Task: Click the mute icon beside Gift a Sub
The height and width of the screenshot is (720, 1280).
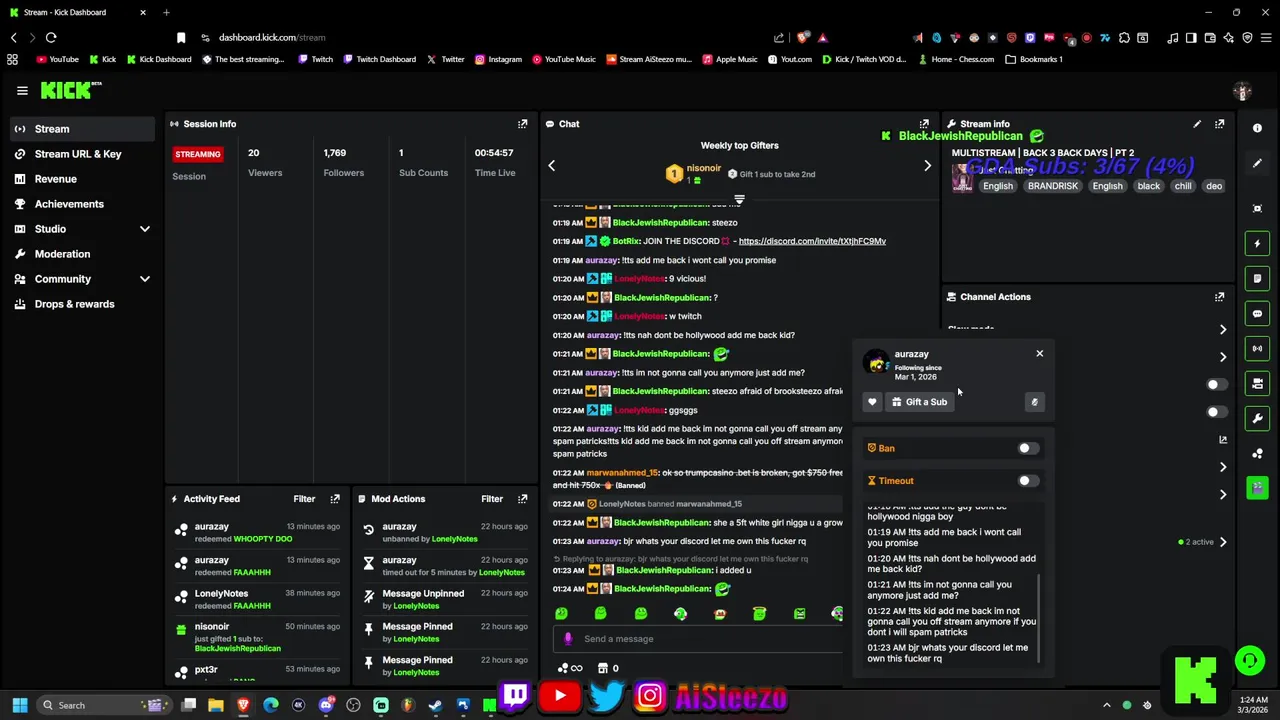Action: click(x=1035, y=402)
